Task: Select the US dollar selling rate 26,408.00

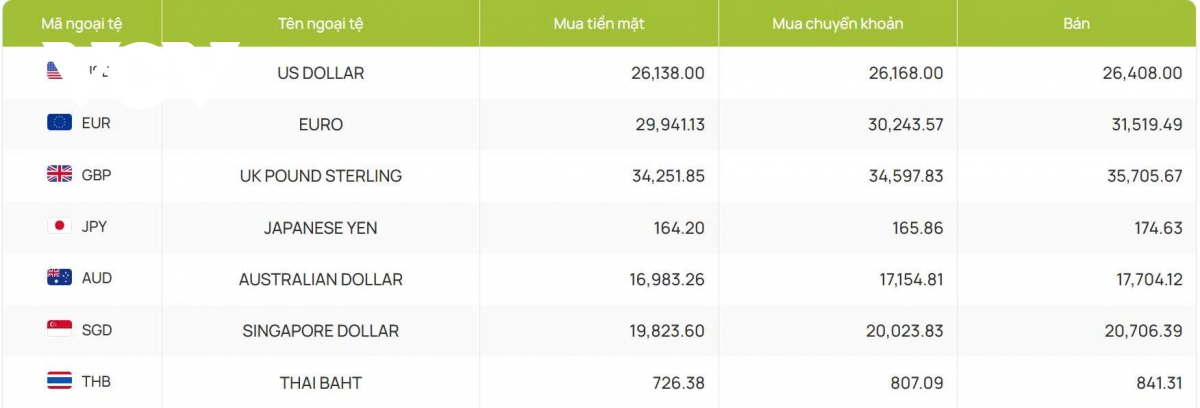Action: point(1140,73)
